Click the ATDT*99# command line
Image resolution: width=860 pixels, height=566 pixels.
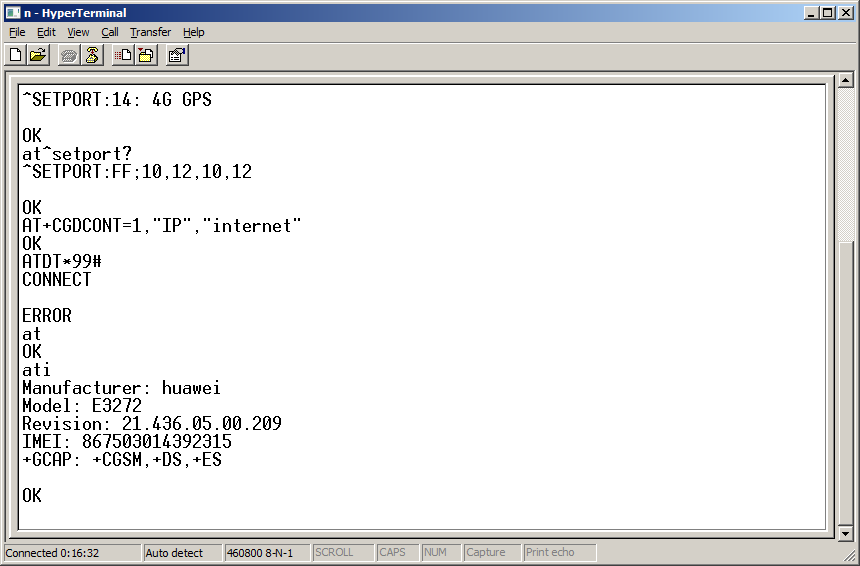62,262
